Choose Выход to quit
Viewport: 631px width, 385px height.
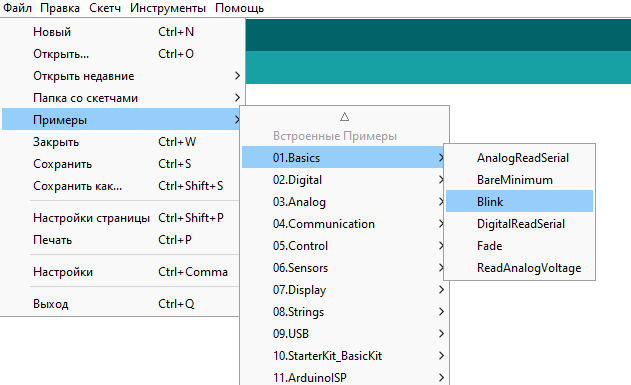pos(122,303)
